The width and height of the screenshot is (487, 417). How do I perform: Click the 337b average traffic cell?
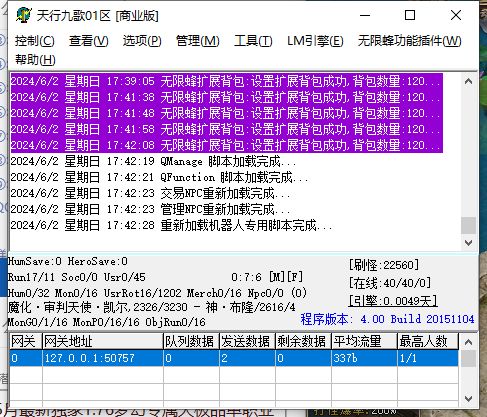(364, 358)
